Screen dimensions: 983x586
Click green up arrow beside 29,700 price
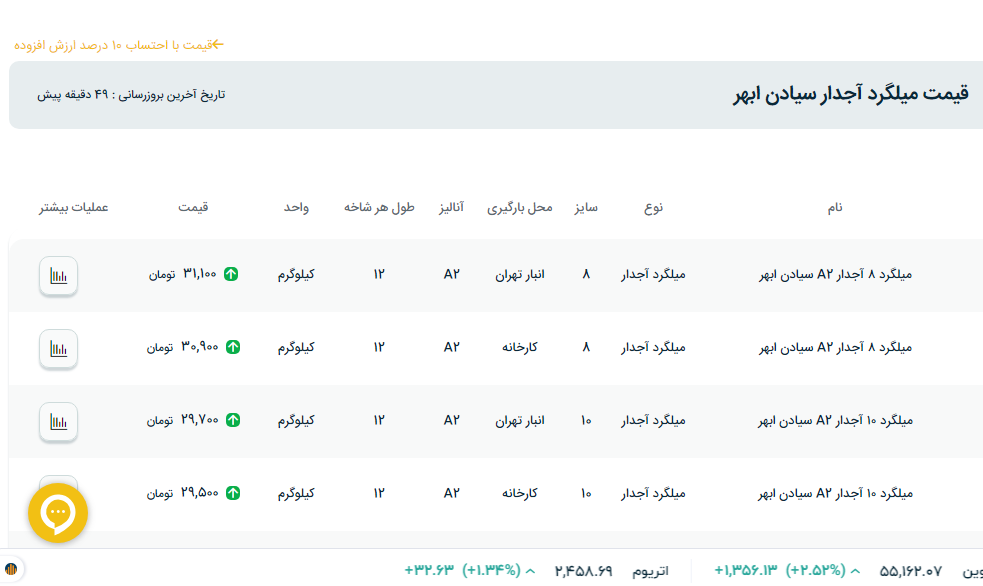pyautogui.click(x=232, y=420)
